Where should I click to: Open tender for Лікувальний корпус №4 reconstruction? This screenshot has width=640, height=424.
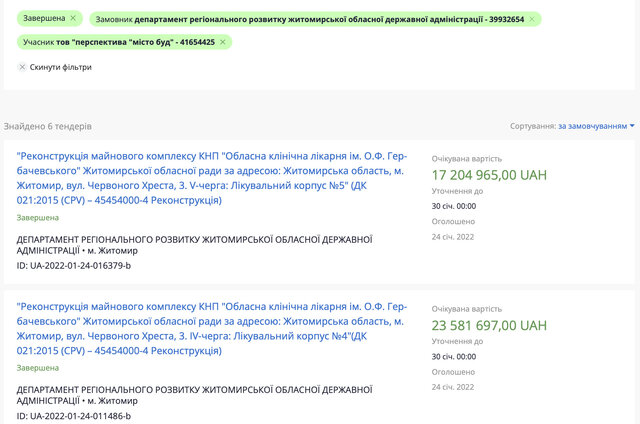212,329
